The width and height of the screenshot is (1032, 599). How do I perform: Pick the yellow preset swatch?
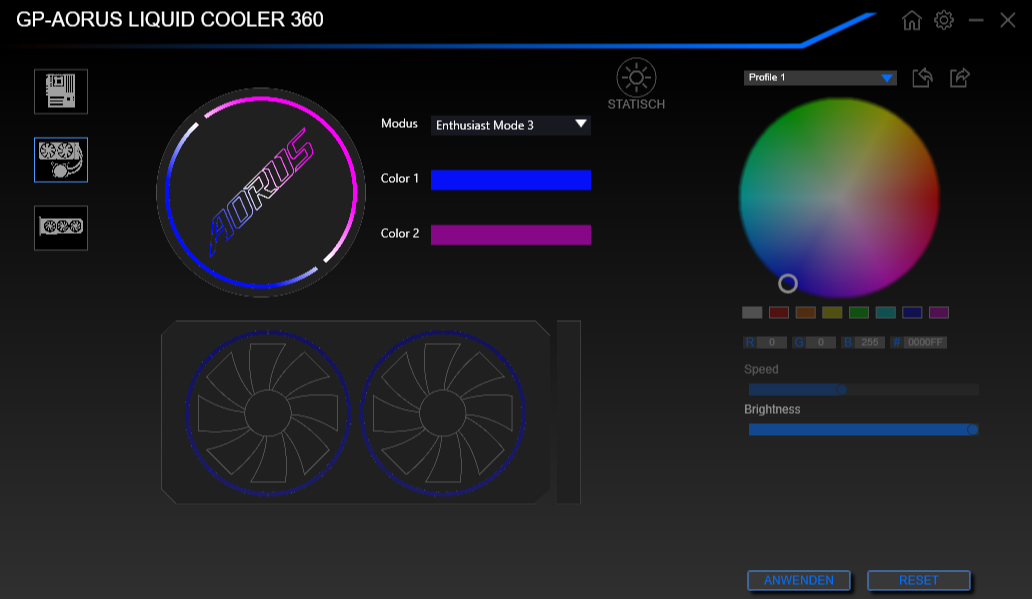click(832, 313)
